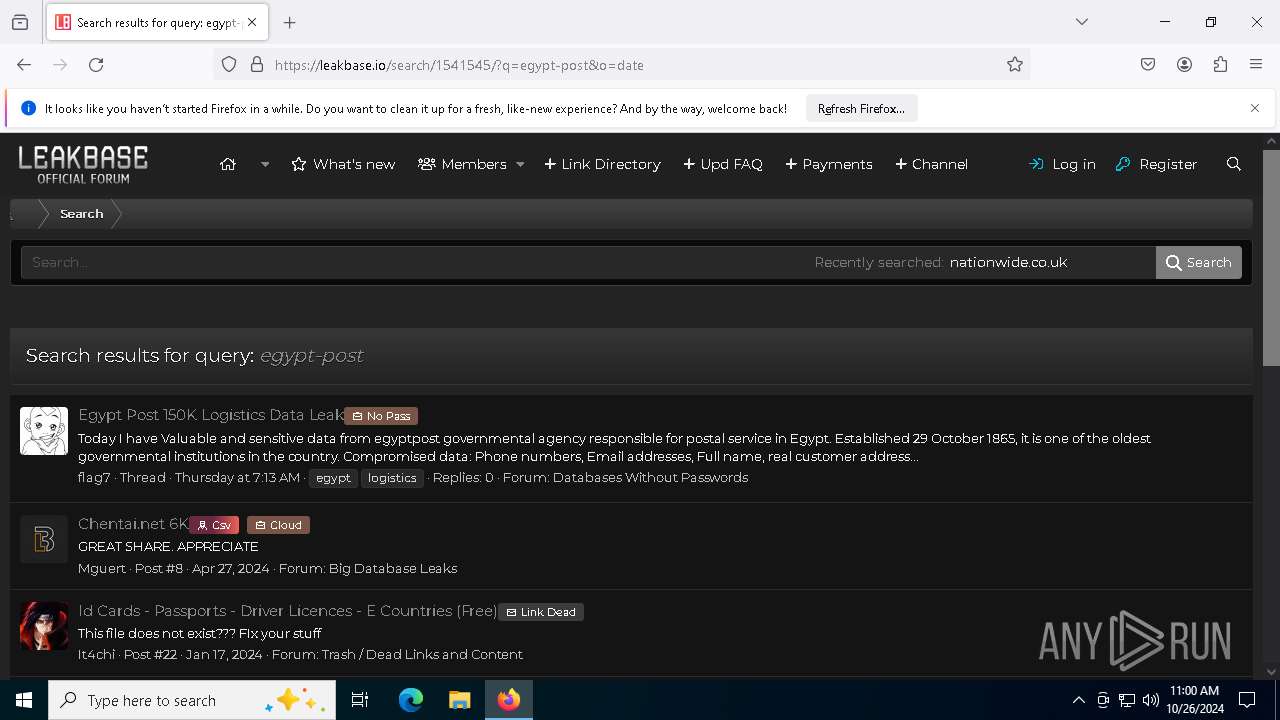Launch Microsoft Edge from taskbar
The height and width of the screenshot is (720, 1280).
(411, 700)
